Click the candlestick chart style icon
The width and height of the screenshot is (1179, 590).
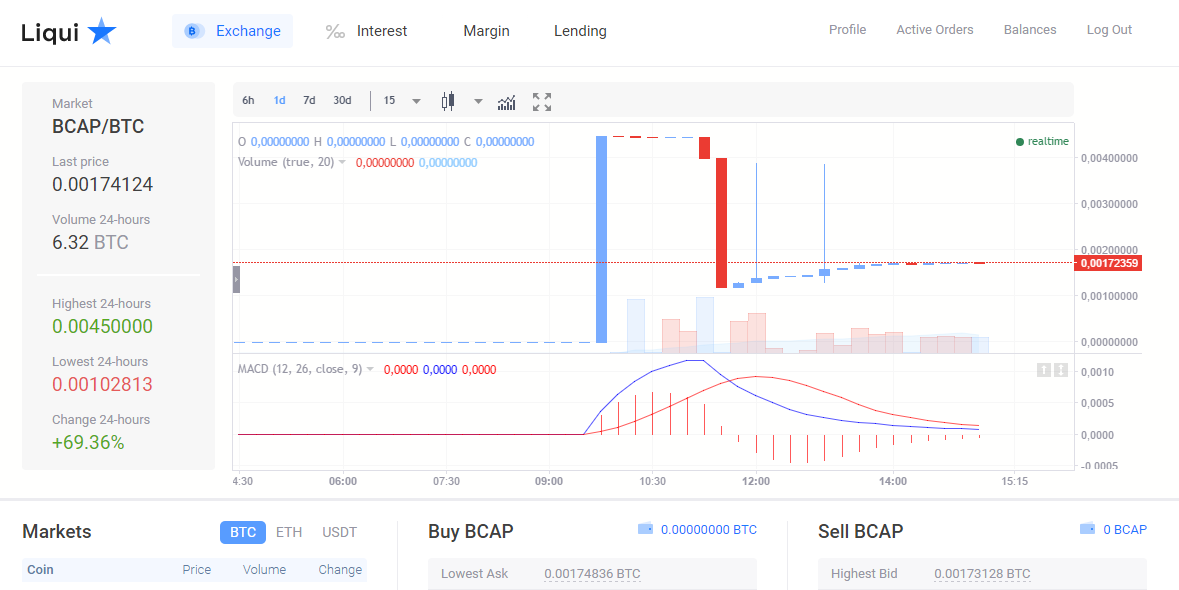pos(447,101)
